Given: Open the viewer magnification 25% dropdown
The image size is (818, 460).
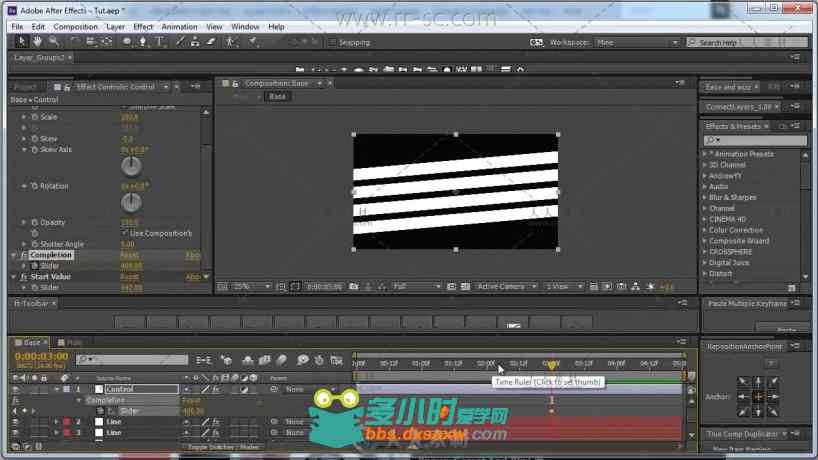Looking at the screenshot, I should [x=252, y=286].
